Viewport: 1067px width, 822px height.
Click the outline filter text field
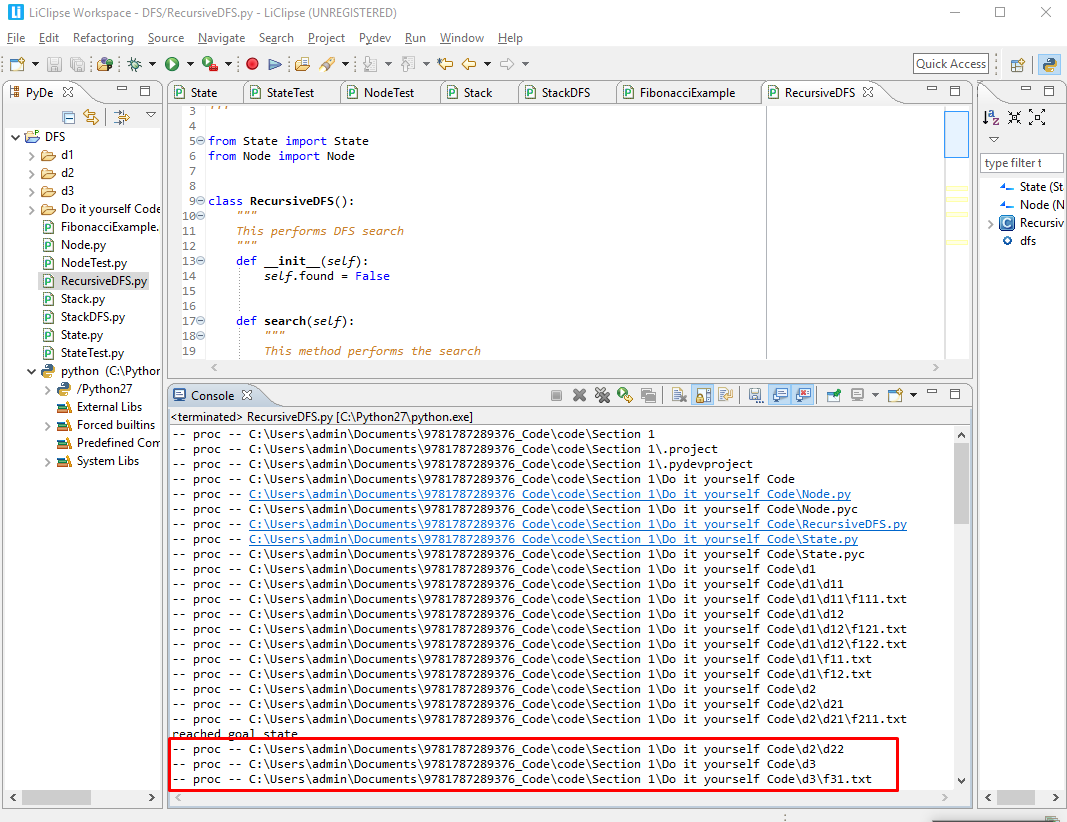[1021, 163]
